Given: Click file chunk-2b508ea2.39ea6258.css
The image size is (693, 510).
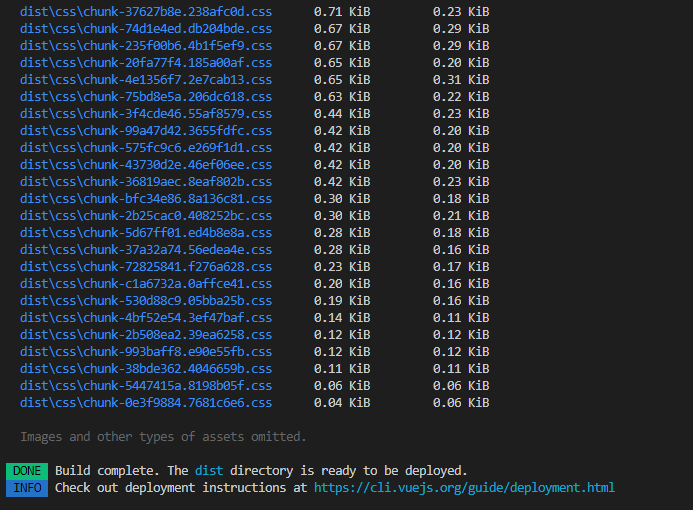Looking at the screenshot, I should coord(146,335).
